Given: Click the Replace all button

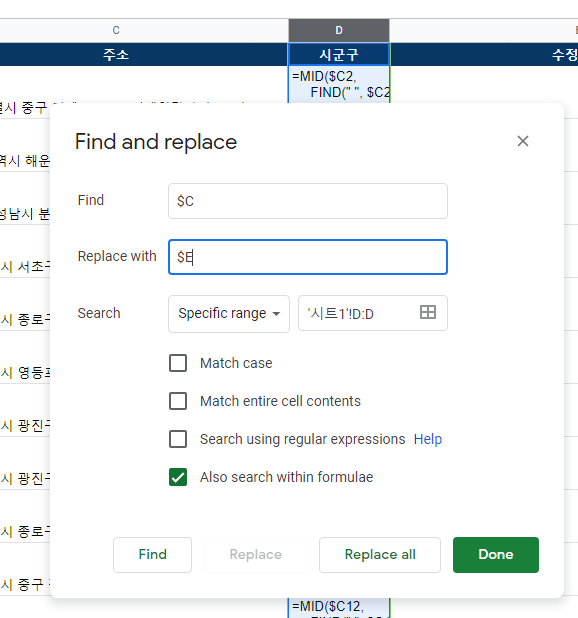Looking at the screenshot, I should point(380,555).
